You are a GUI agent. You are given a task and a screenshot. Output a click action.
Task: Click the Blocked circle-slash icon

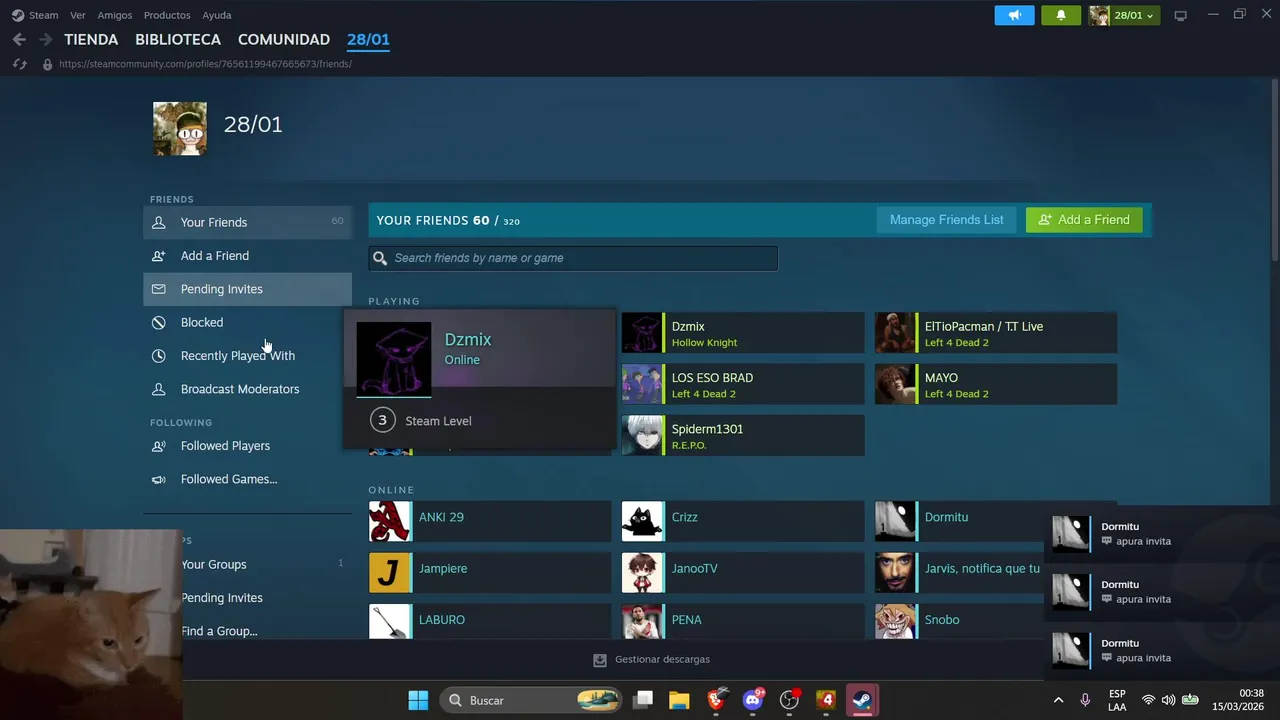click(158, 322)
